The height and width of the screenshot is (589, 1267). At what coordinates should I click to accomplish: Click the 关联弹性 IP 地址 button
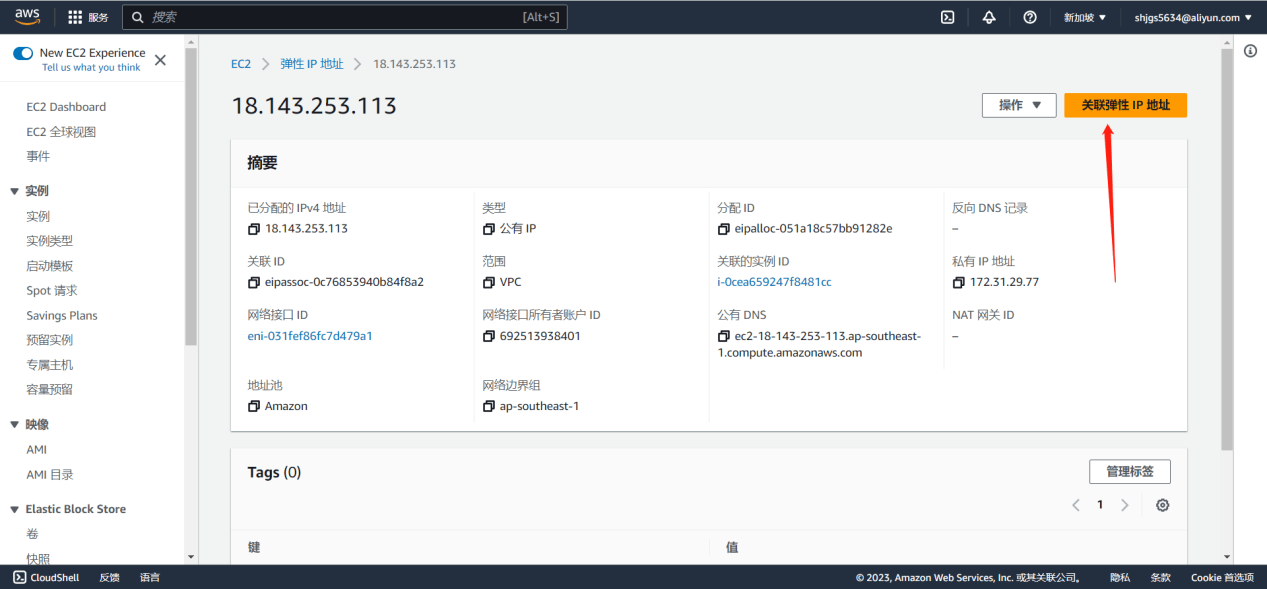click(1125, 105)
